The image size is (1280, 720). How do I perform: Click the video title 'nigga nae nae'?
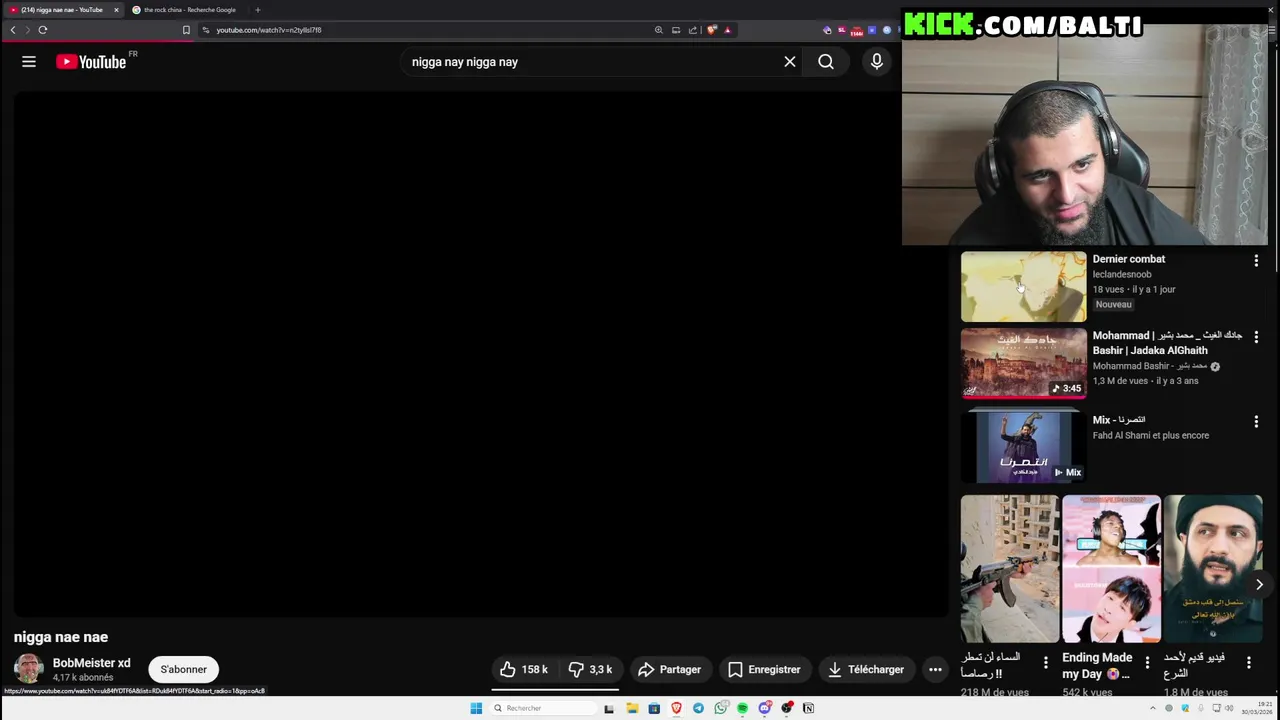(x=61, y=637)
